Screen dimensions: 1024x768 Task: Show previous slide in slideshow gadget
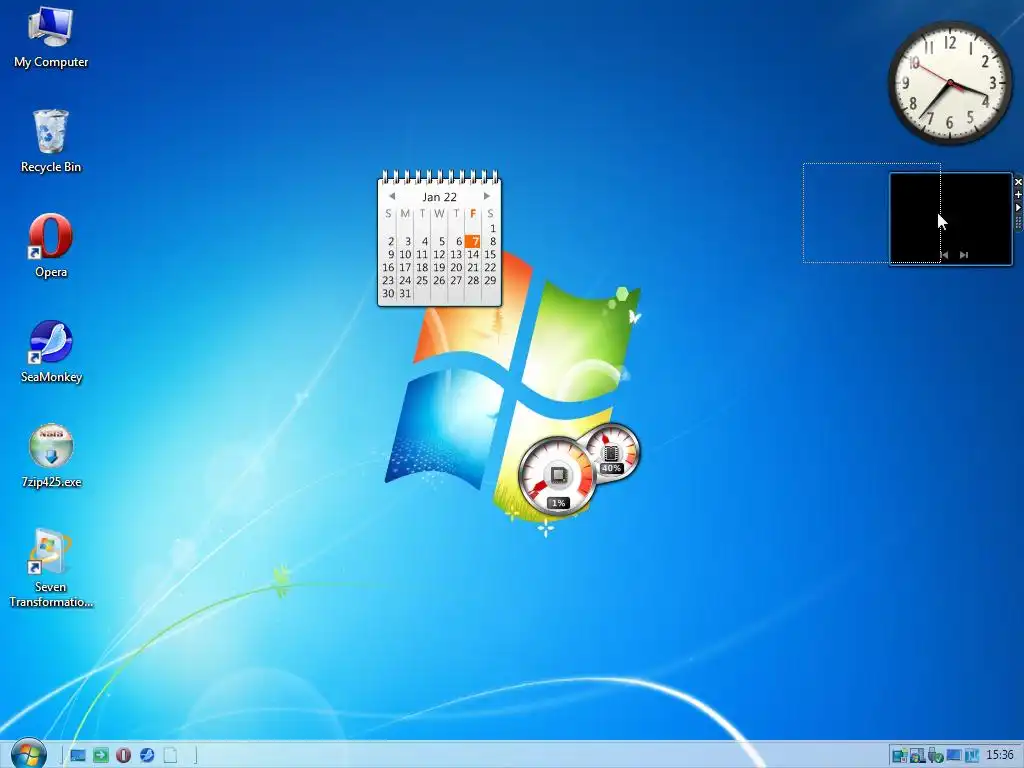click(944, 255)
